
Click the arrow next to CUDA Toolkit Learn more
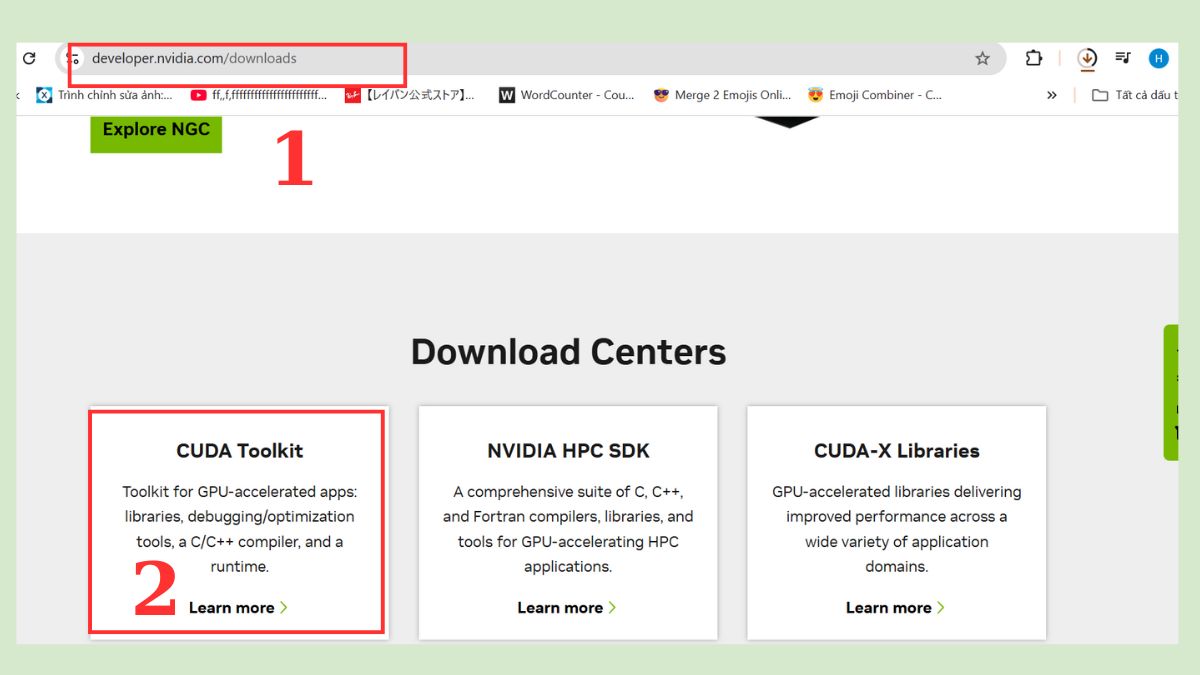click(x=284, y=608)
